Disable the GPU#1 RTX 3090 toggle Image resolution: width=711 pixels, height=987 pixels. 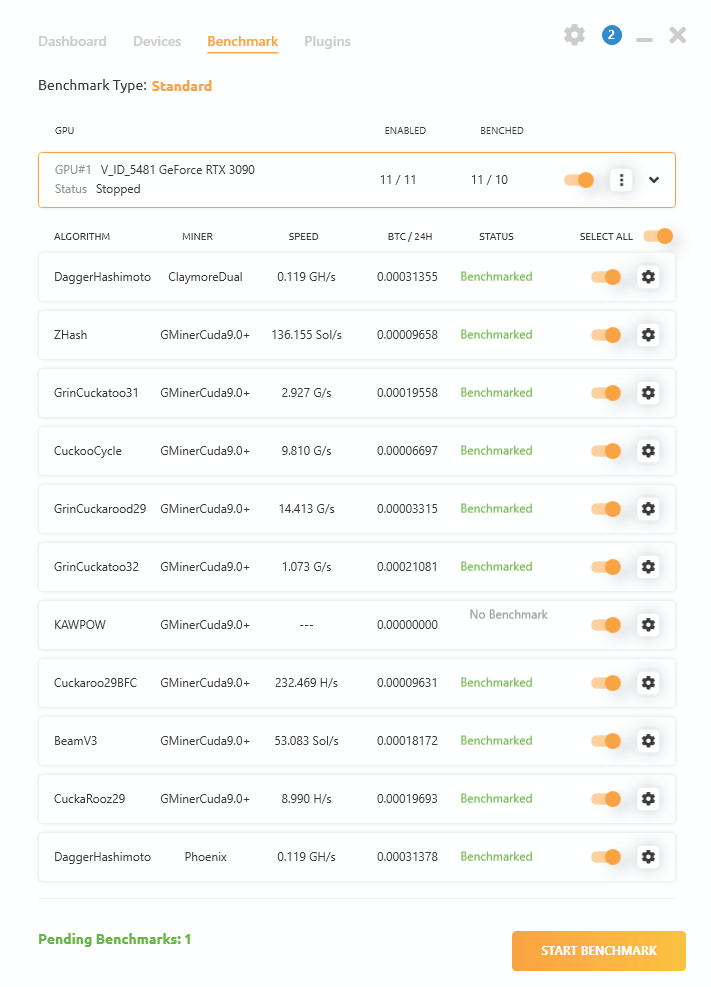point(579,180)
